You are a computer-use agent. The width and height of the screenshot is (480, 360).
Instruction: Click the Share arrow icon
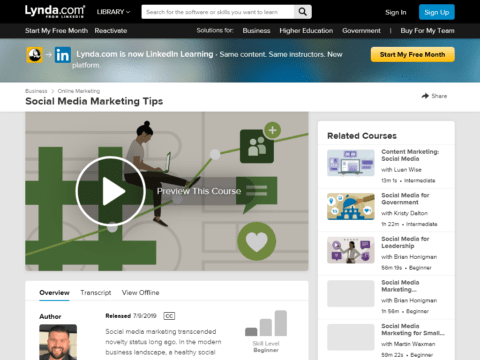point(425,96)
